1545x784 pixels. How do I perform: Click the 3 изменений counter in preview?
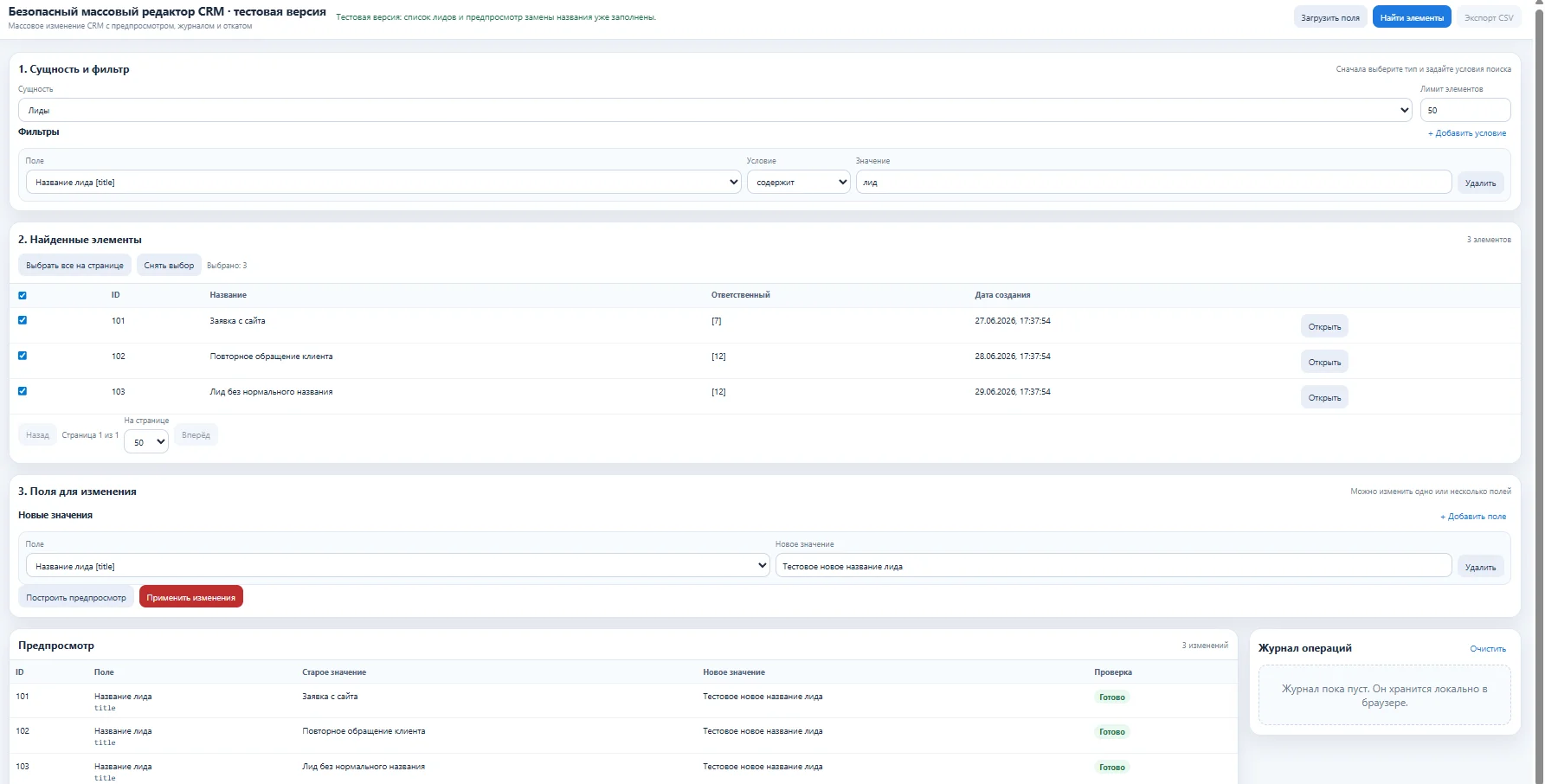pyautogui.click(x=1205, y=646)
